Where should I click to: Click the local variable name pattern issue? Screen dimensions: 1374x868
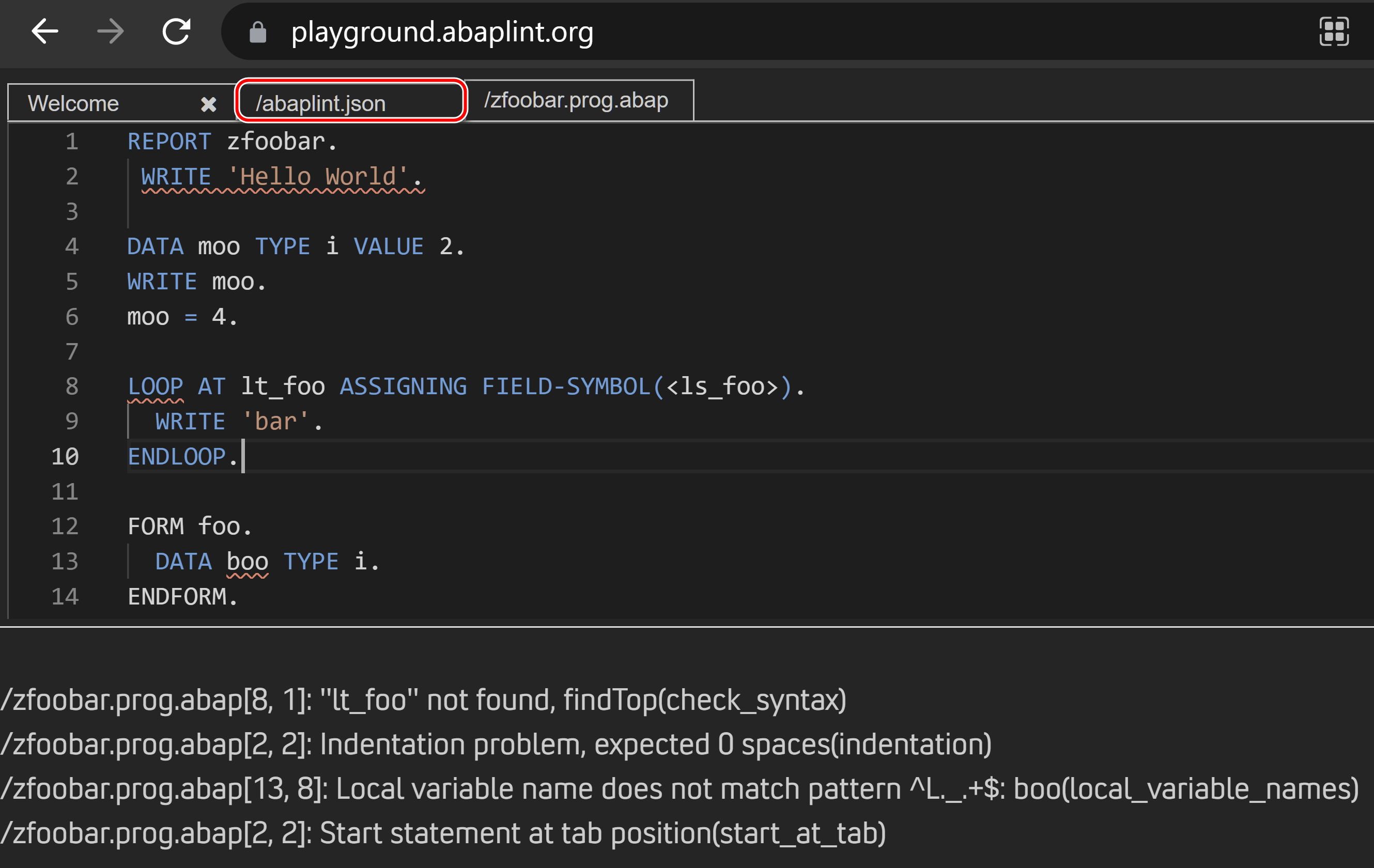[679, 788]
